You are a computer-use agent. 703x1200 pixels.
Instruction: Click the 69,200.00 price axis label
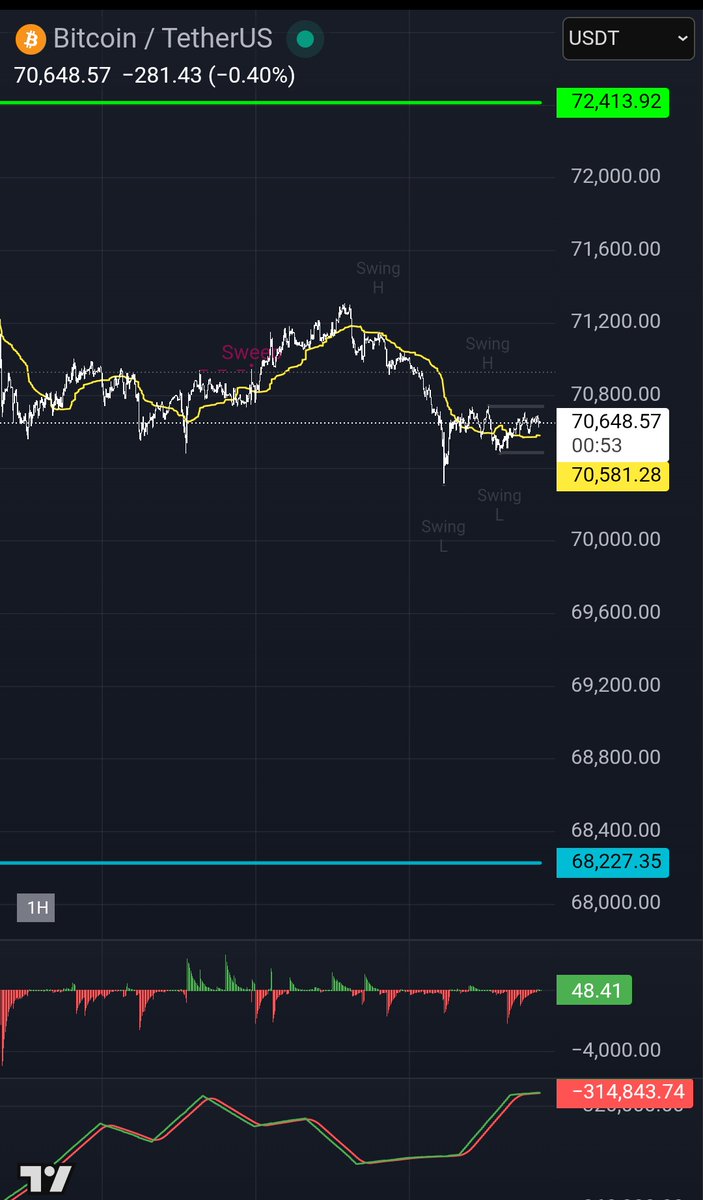click(616, 685)
